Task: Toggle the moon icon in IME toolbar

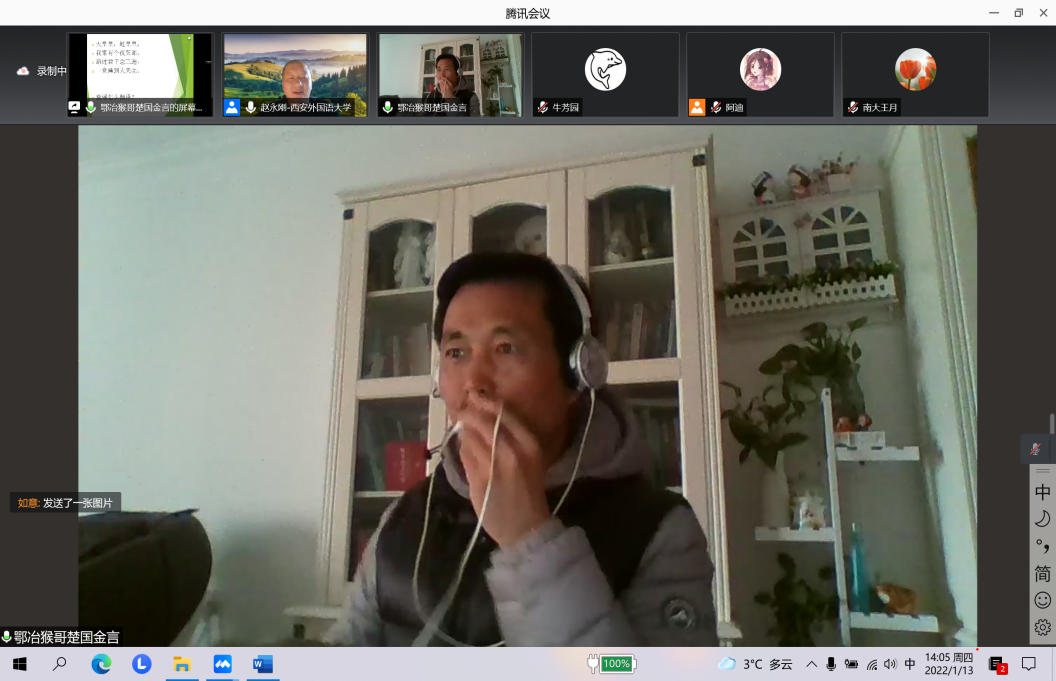Action: (1042, 518)
